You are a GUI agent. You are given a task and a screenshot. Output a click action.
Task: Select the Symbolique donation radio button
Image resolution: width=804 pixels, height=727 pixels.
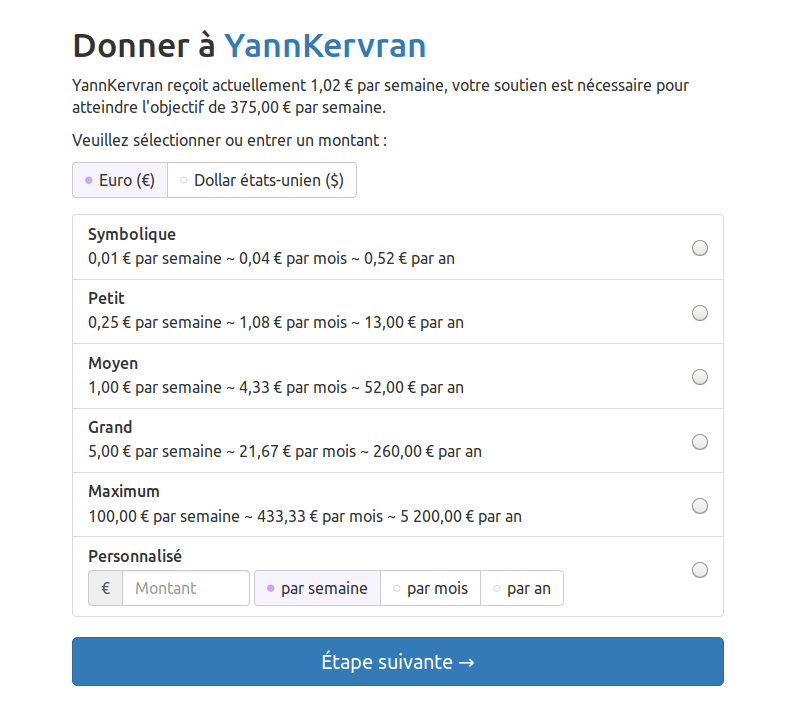tap(700, 248)
